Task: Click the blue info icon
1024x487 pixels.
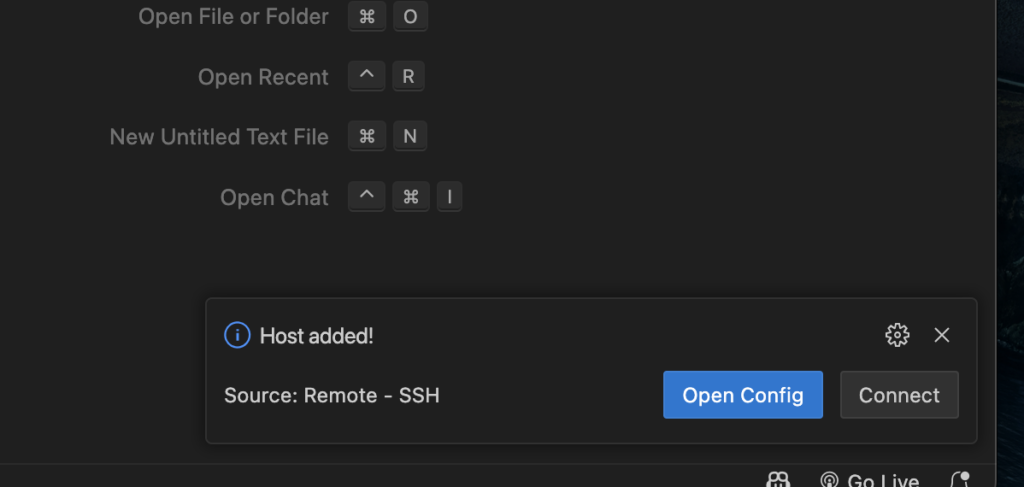Action: point(237,336)
